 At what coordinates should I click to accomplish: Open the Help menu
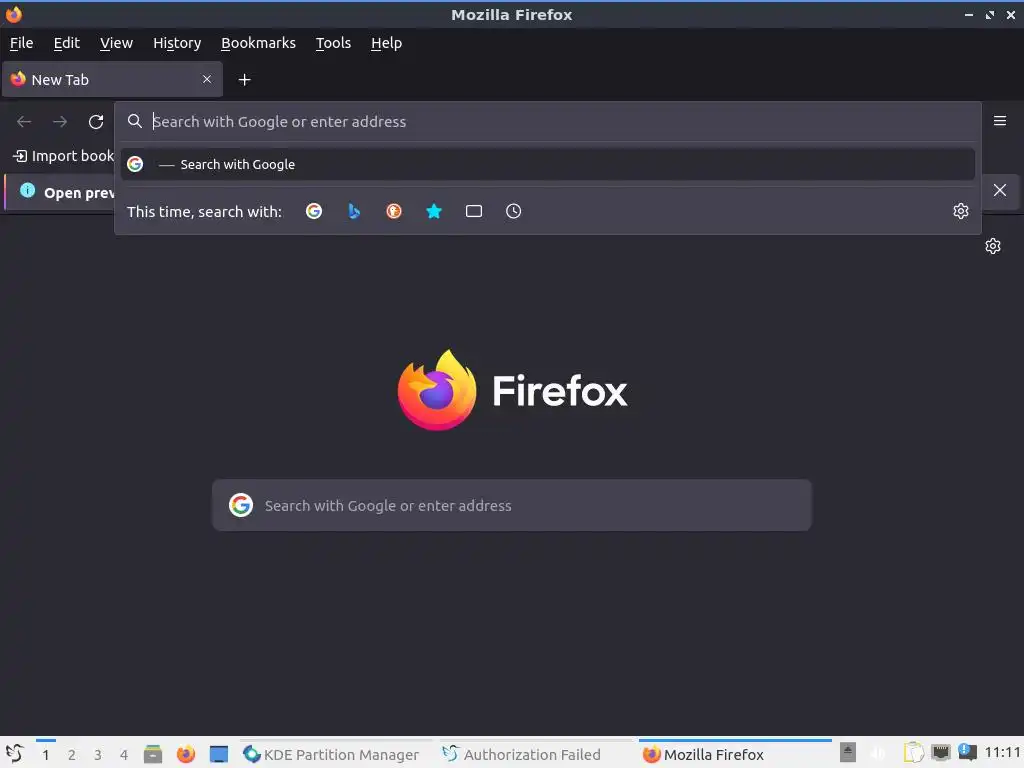[x=386, y=43]
